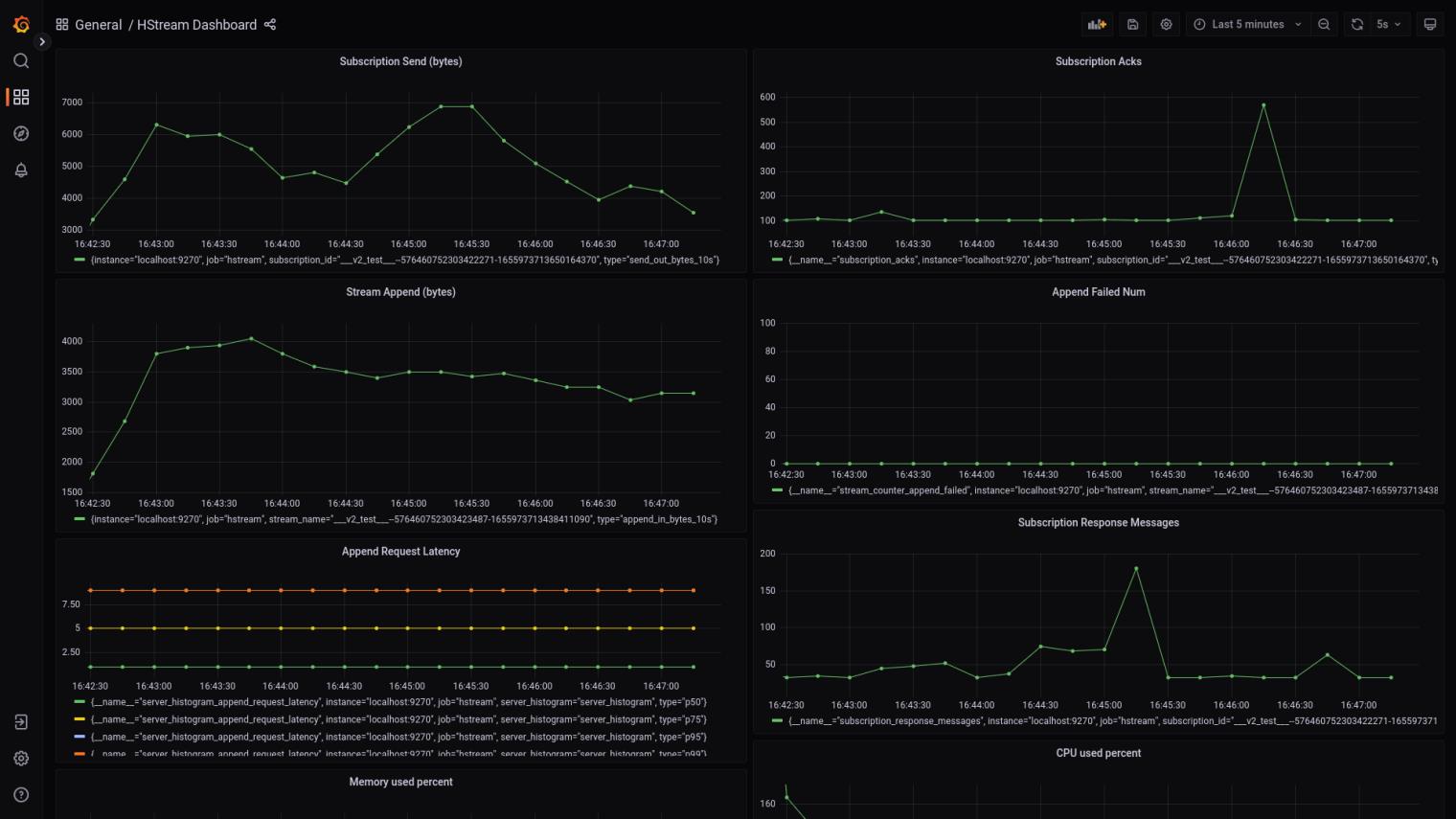Cycle view mode with the monitor icon
1456x819 pixels.
[x=1430, y=25]
